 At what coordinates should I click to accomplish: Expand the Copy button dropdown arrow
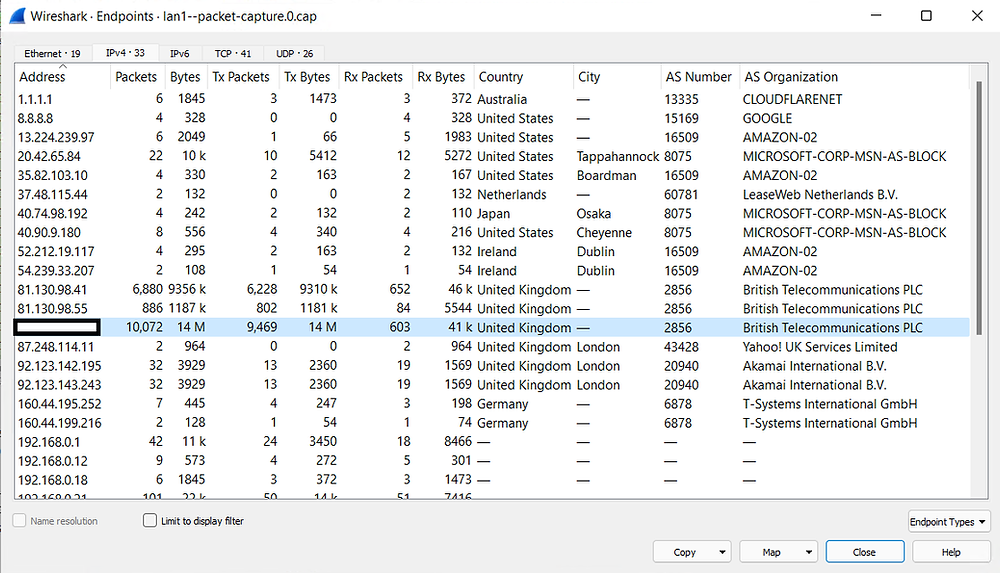[723, 552]
